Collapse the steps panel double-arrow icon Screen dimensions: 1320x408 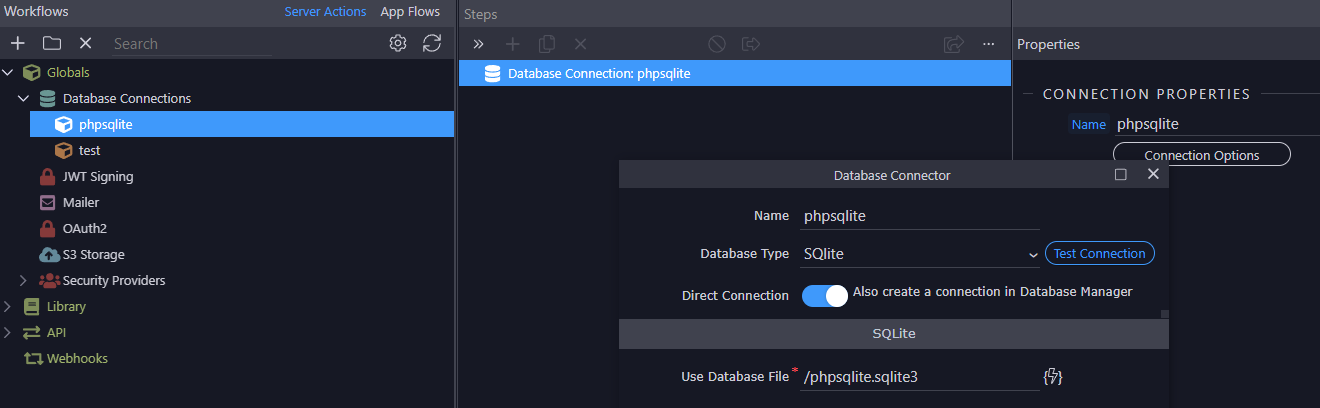tap(478, 44)
